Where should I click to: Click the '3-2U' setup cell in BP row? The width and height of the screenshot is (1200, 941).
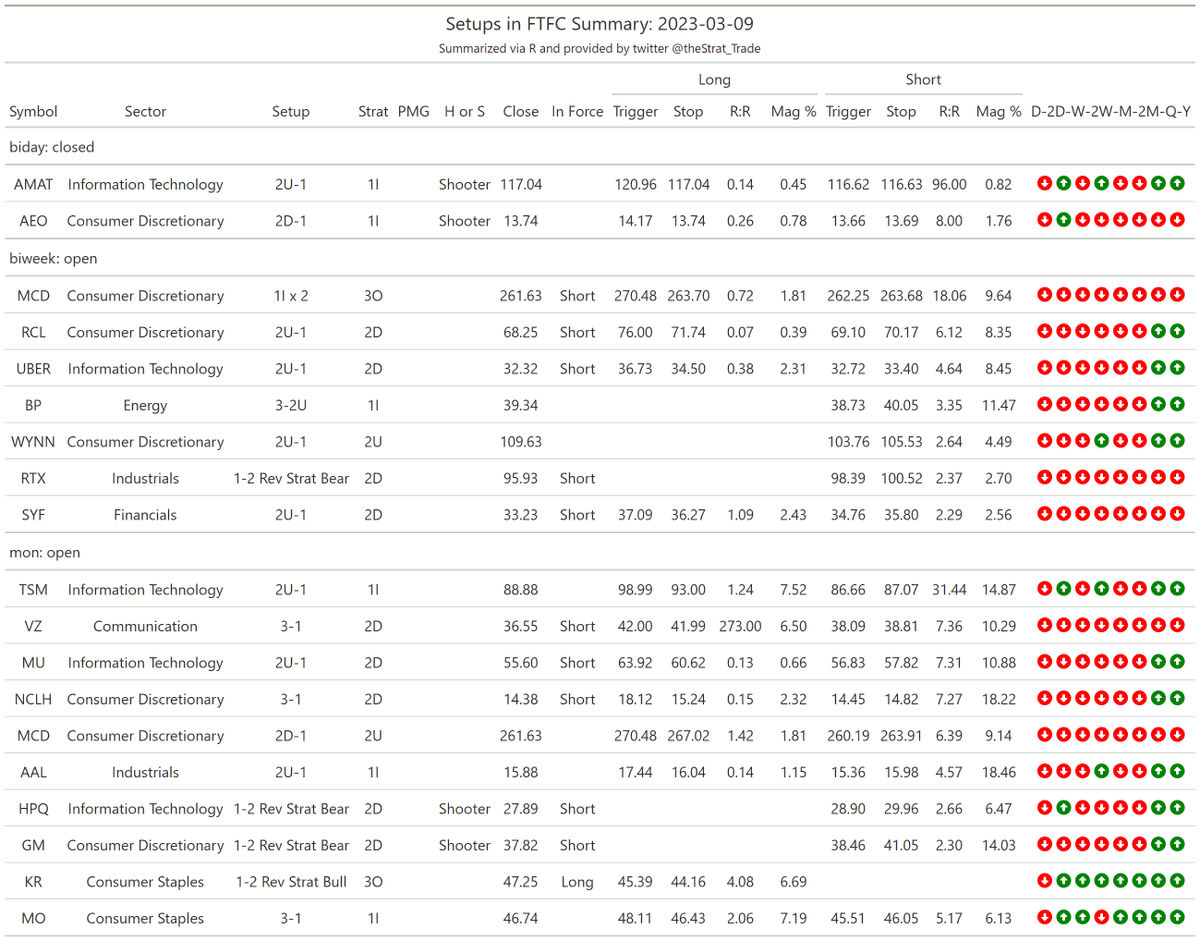[291, 405]
